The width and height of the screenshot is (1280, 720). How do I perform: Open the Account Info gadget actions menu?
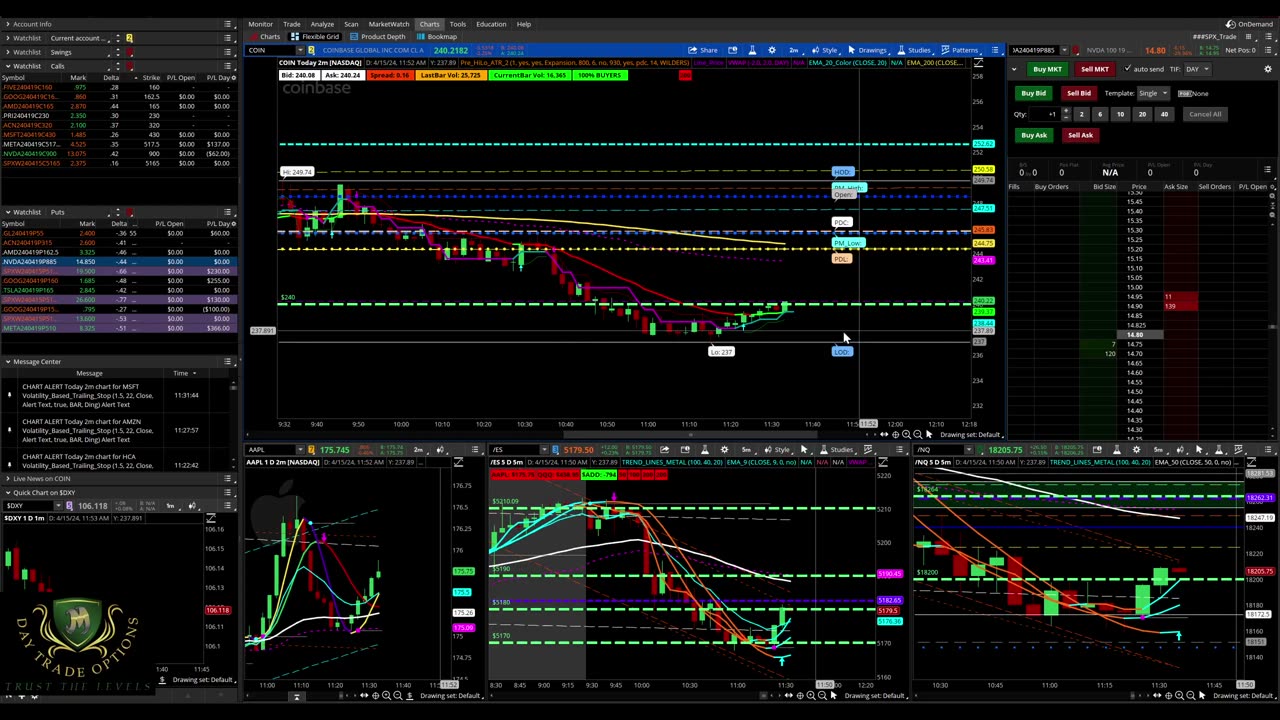tap(228, 24)
